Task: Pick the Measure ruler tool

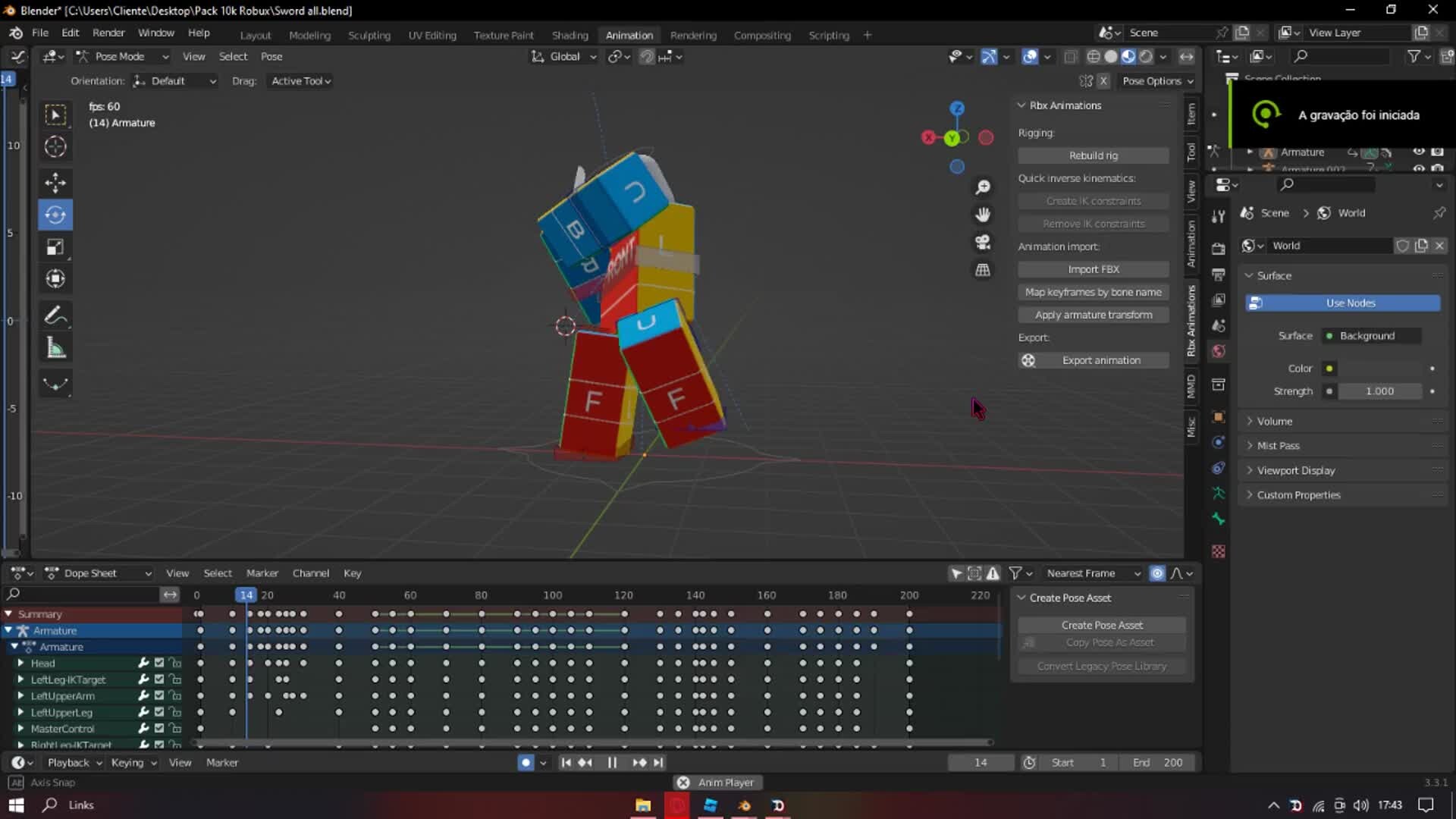Action: (x=55, y=348)
